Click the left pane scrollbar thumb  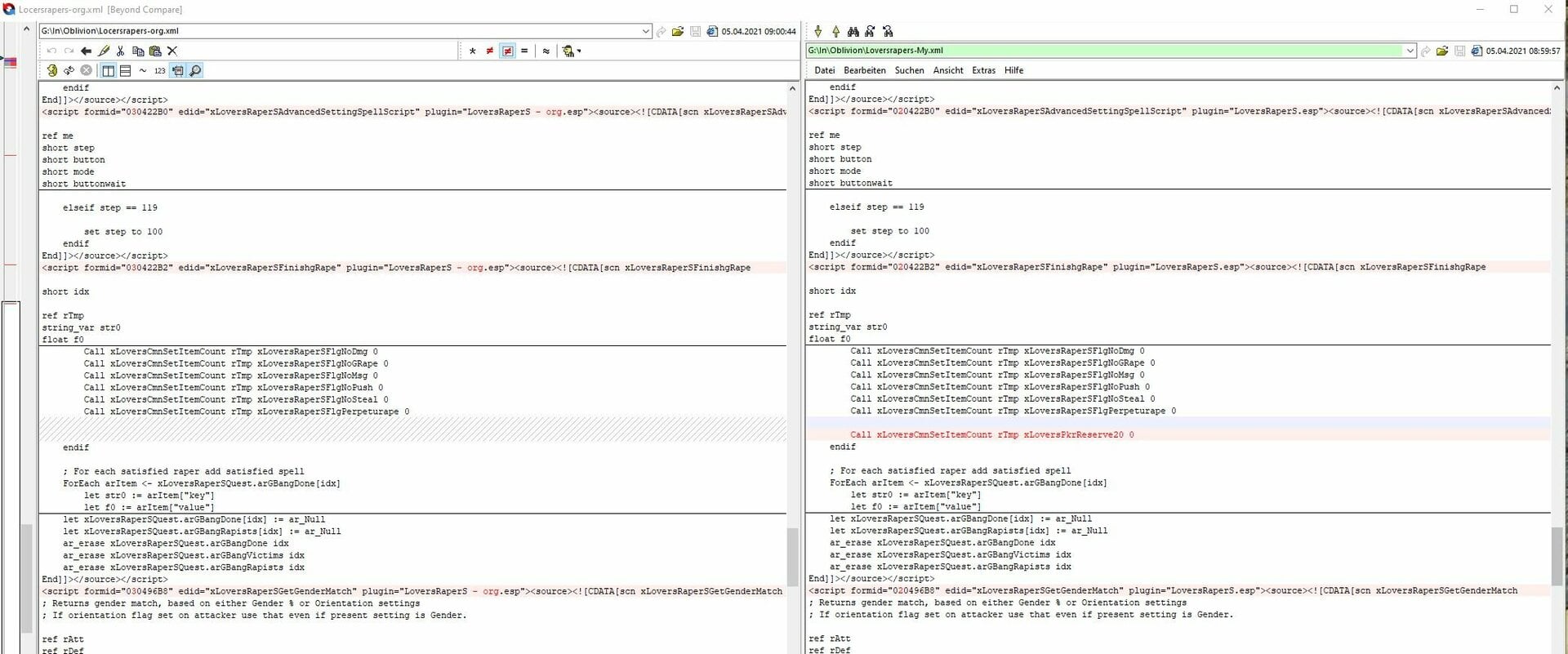792,557
